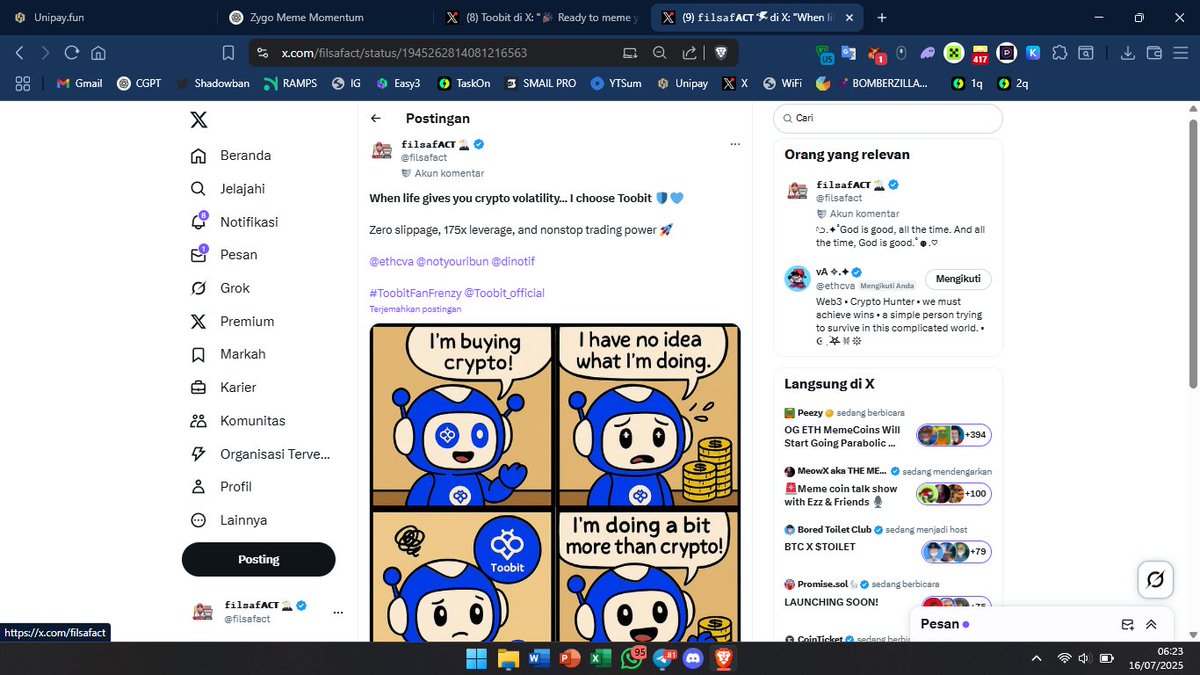Compose a new message in the Pesan drawer
The width and height of the screenshot is (1200, 675).
pyautogui.click(x=1128, y=624)
